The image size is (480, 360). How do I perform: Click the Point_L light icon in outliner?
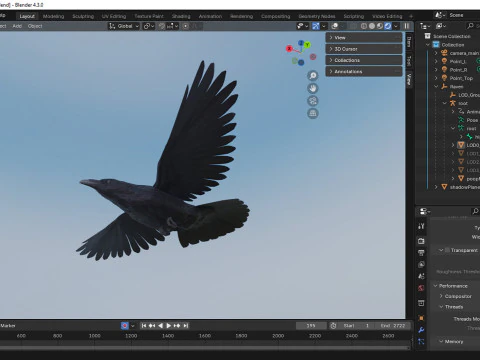click(444, 61)
